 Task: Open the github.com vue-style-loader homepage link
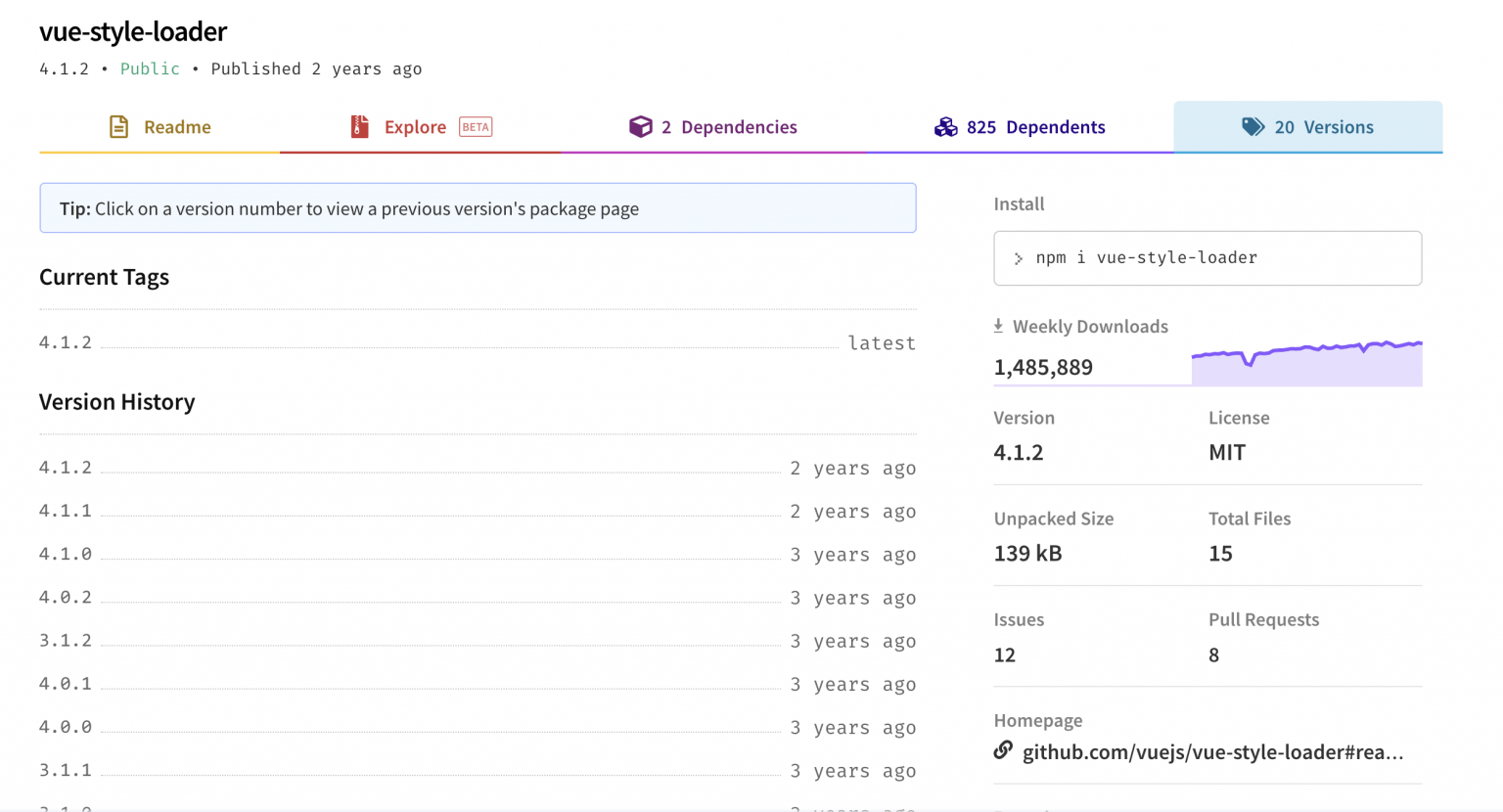point(1210,751)
